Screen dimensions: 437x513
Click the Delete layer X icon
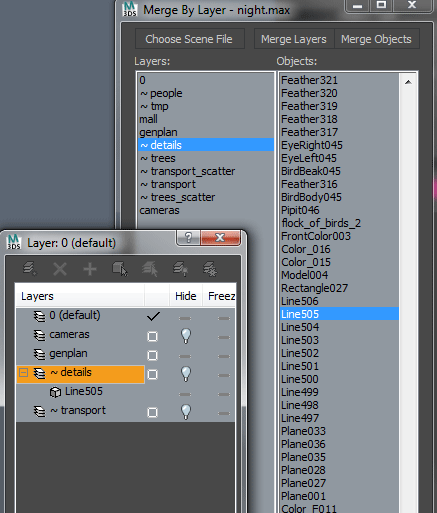(60, 269)
